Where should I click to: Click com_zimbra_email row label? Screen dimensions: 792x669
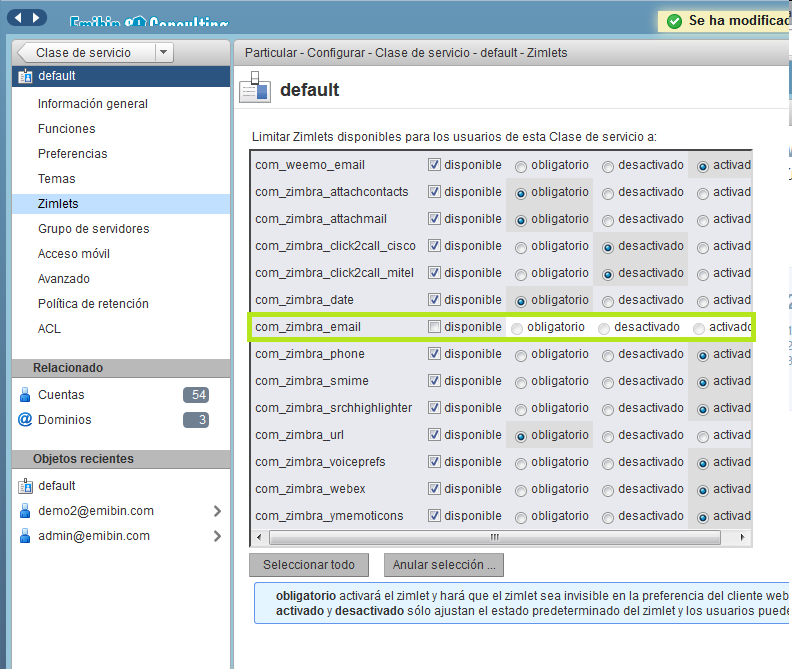coord(308,327)
